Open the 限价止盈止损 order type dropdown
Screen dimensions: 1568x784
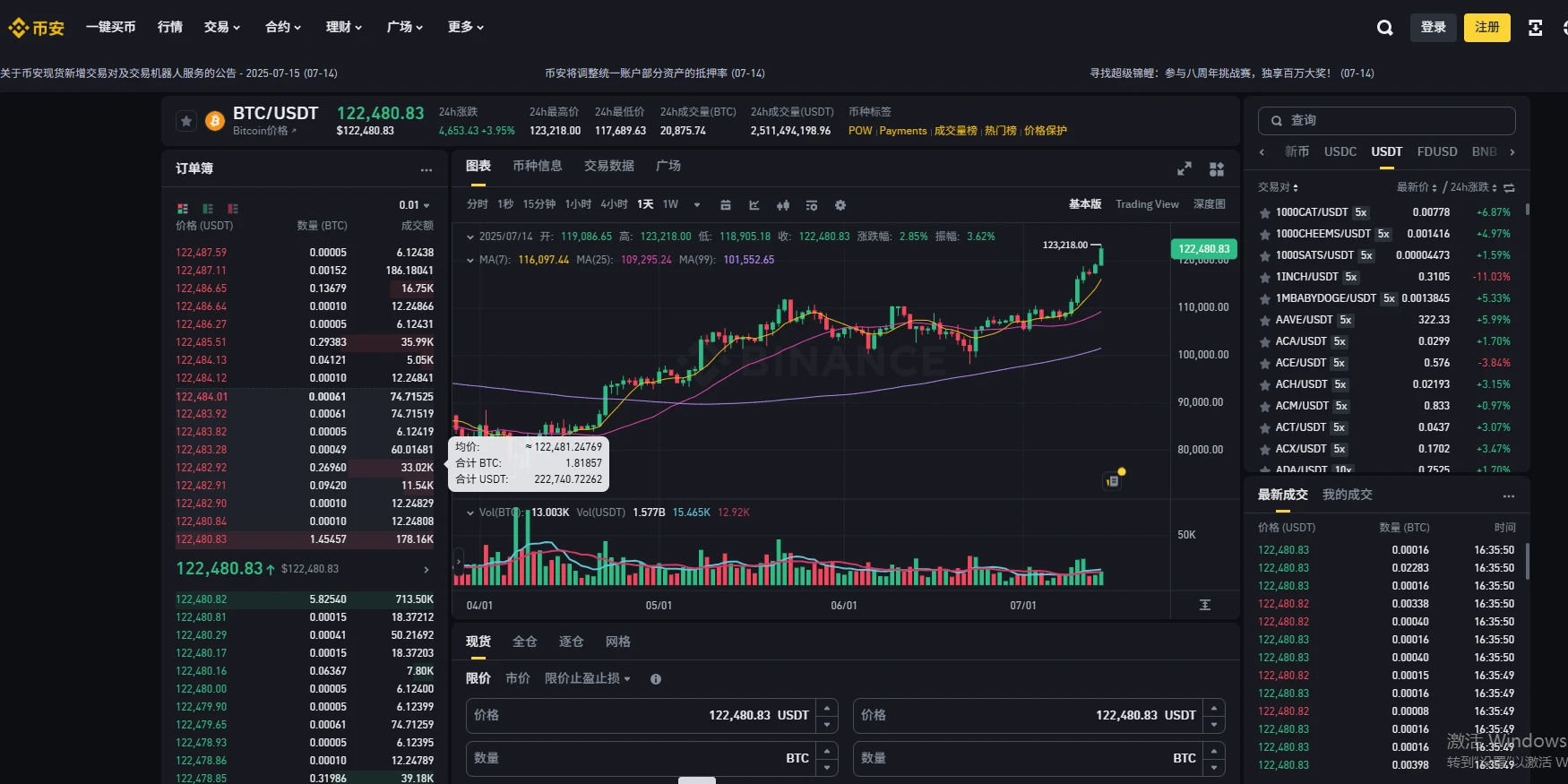coord(588,678)
